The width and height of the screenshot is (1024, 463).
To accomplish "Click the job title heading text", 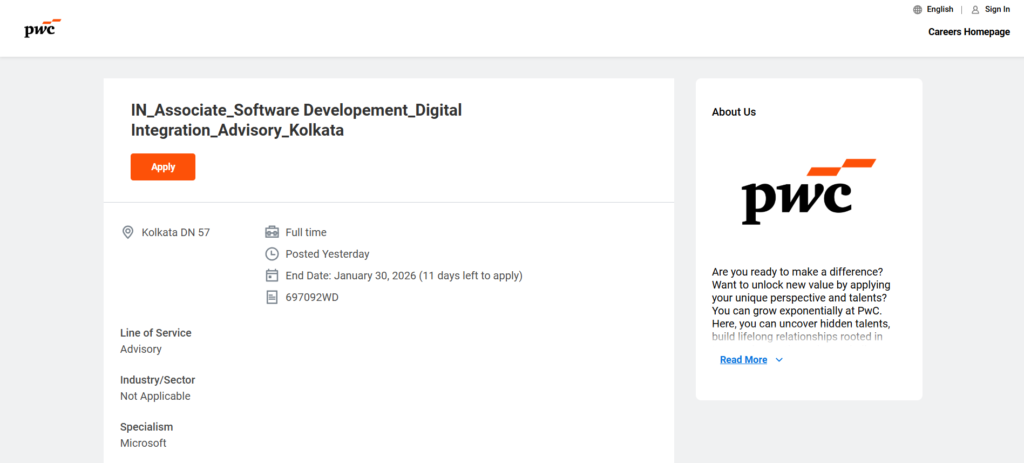I will [296, 119].
